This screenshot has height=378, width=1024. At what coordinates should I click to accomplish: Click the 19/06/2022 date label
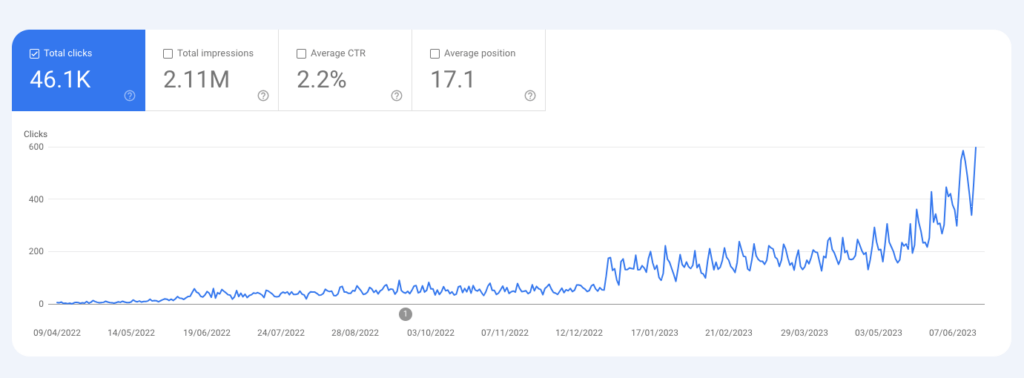pos(206,332)
